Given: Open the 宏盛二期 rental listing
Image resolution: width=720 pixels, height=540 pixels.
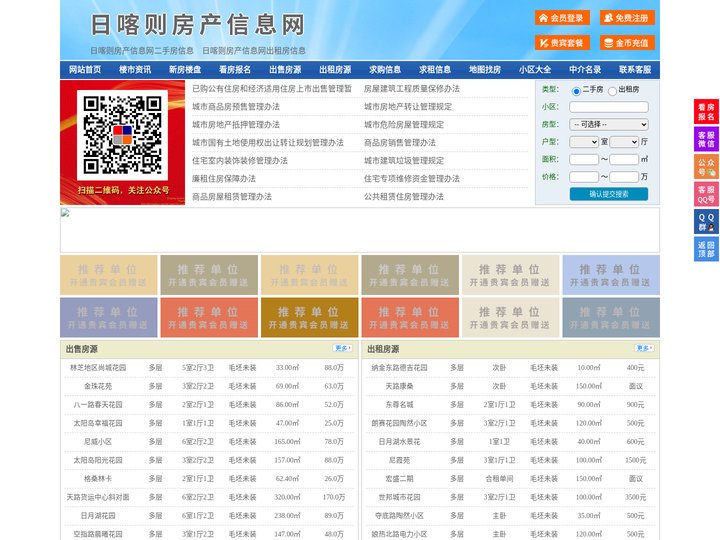Looking at the screenshot, I should pyautogui.click(x=399, y=478).
